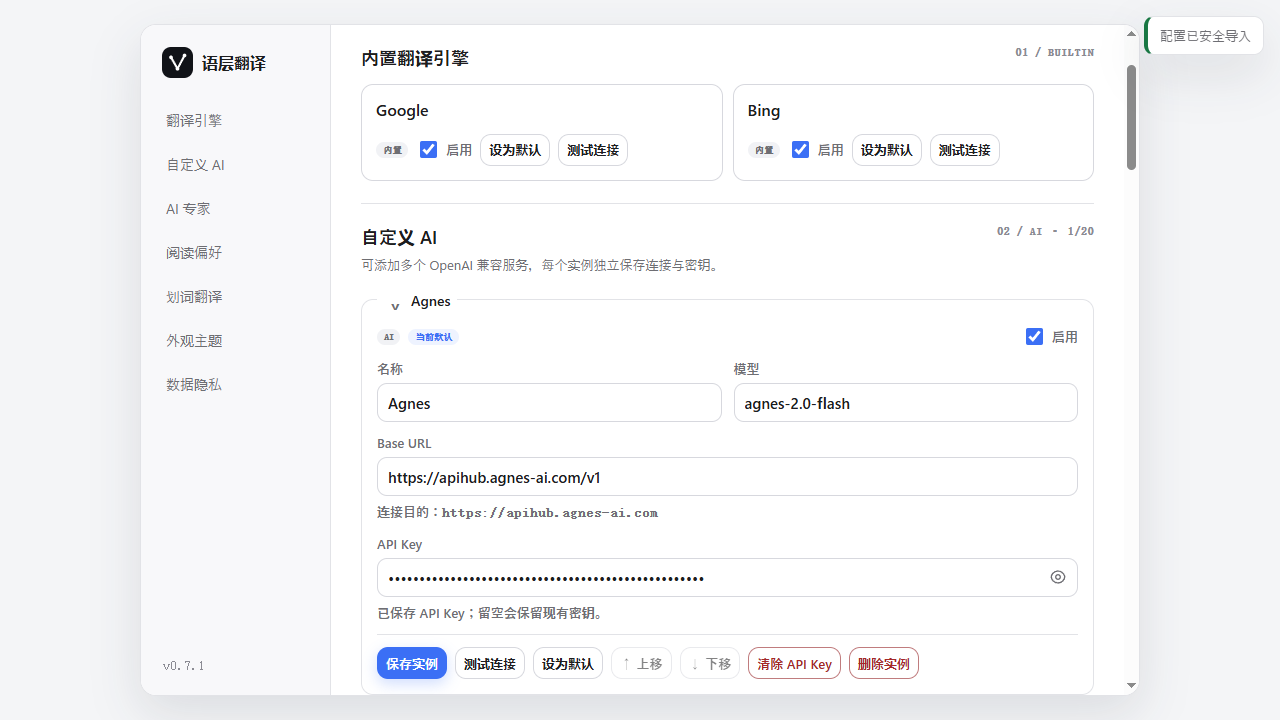This screenshot has height=720, width=1280.
Task: Click the 下移 move down button
Action: [x=710, y=663]
